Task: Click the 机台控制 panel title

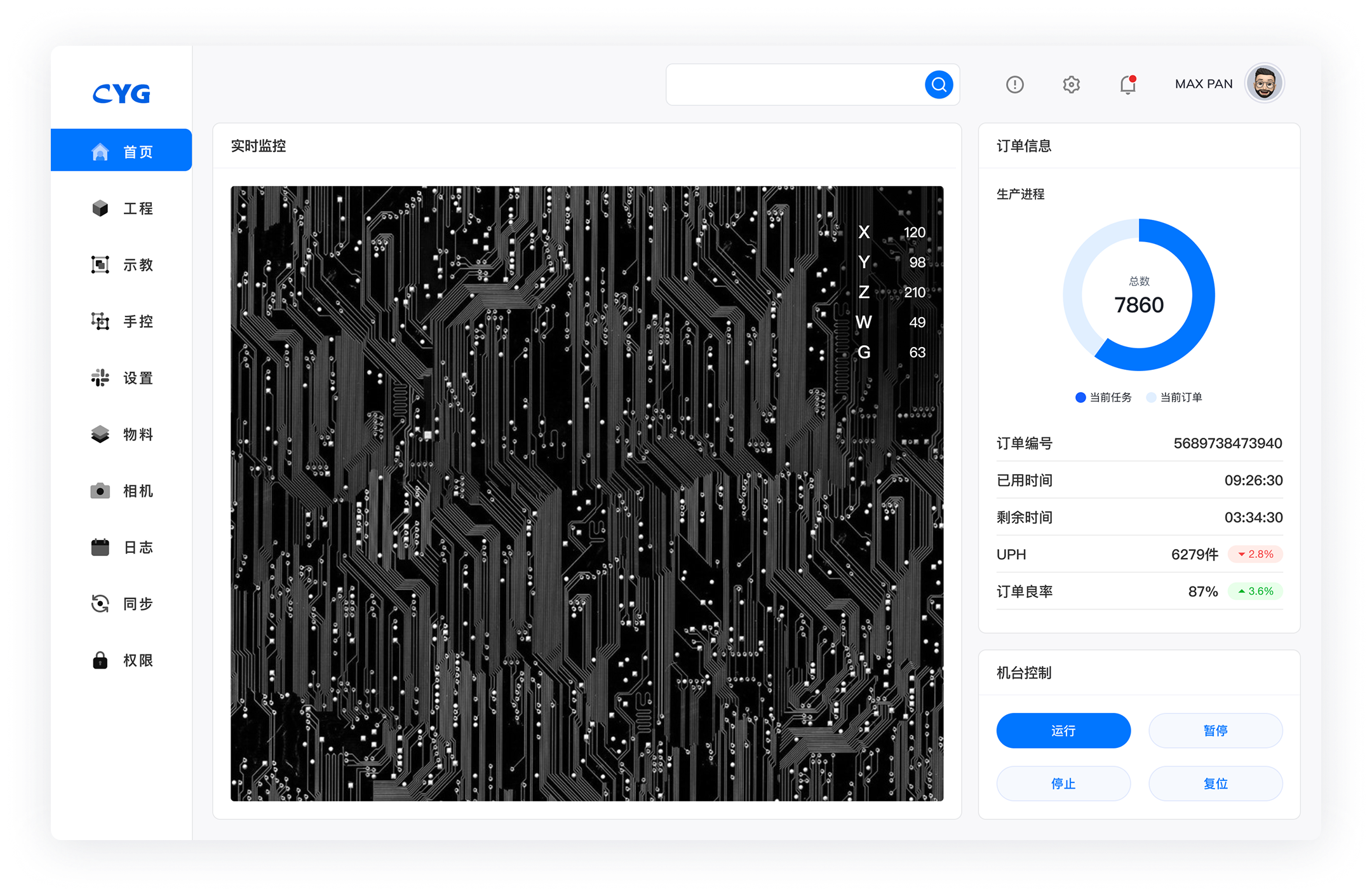Action: (x=1024, y=672)
